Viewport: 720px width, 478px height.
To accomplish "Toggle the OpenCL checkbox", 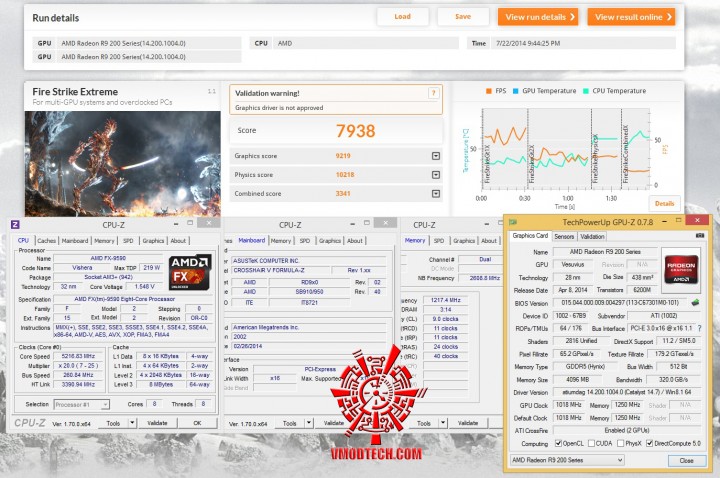I will 558,443.
